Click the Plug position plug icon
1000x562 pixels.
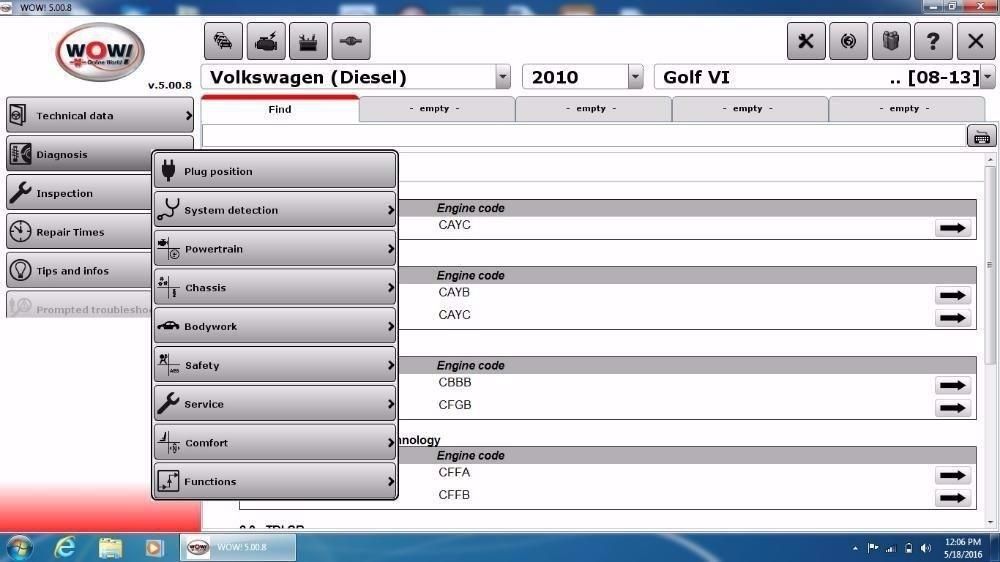168,170
